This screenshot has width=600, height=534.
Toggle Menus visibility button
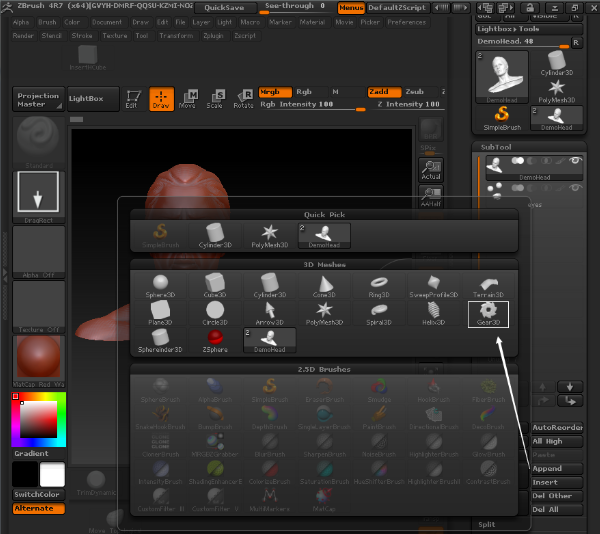[x=351, y=8]
